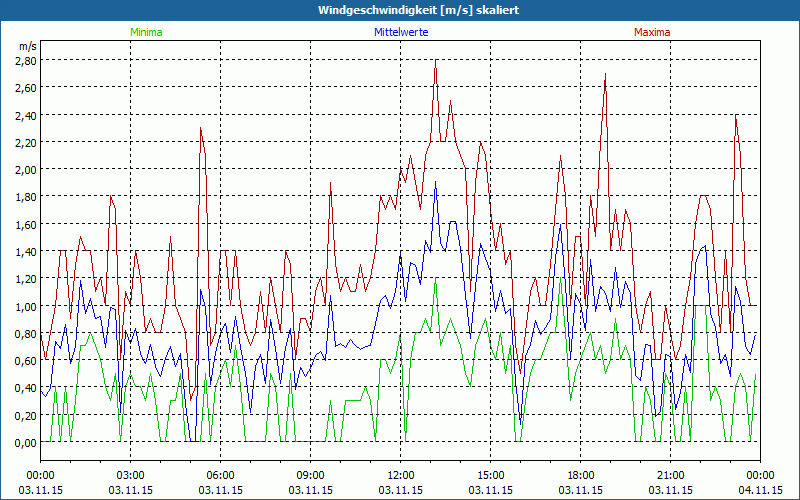Click the 06:00 time label on the x-axis
This screenshot has height=500, width=800.
[220, 475]
